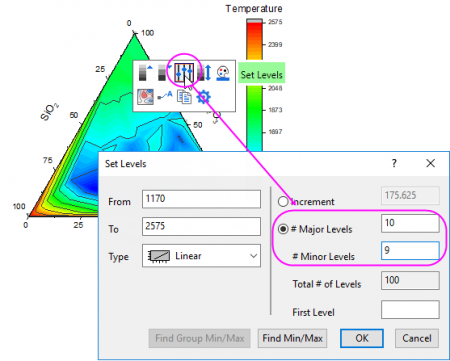The image size is (450, 361).
Task: Click the empty First Level field
Action: click(x=410, y=309)
